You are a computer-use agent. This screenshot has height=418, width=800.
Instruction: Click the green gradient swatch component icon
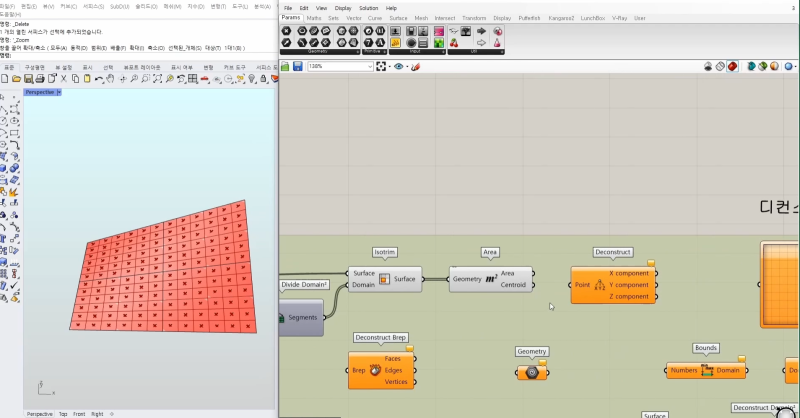pyautogui.click(x=439, y=43)
